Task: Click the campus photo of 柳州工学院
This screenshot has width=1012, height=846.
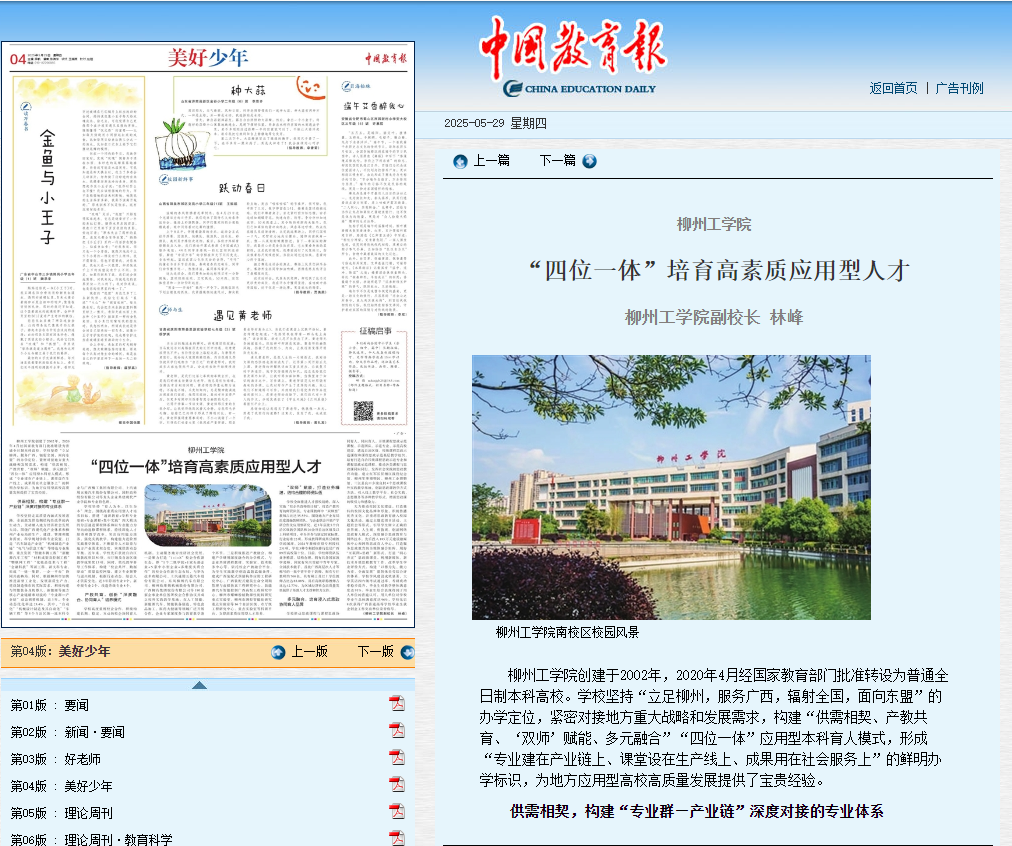Action: coord(671,487)
